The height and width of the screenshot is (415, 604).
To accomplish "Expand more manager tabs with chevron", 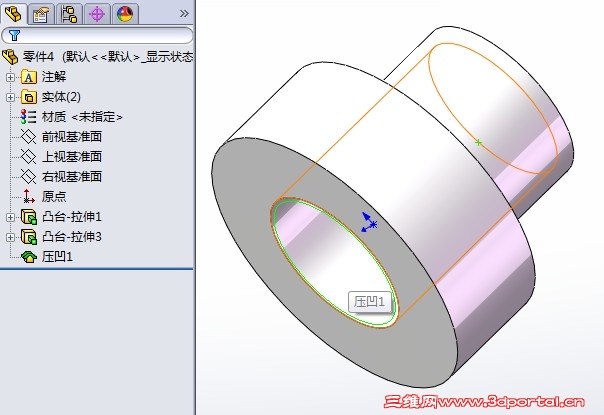I will (x=184, y=14).
